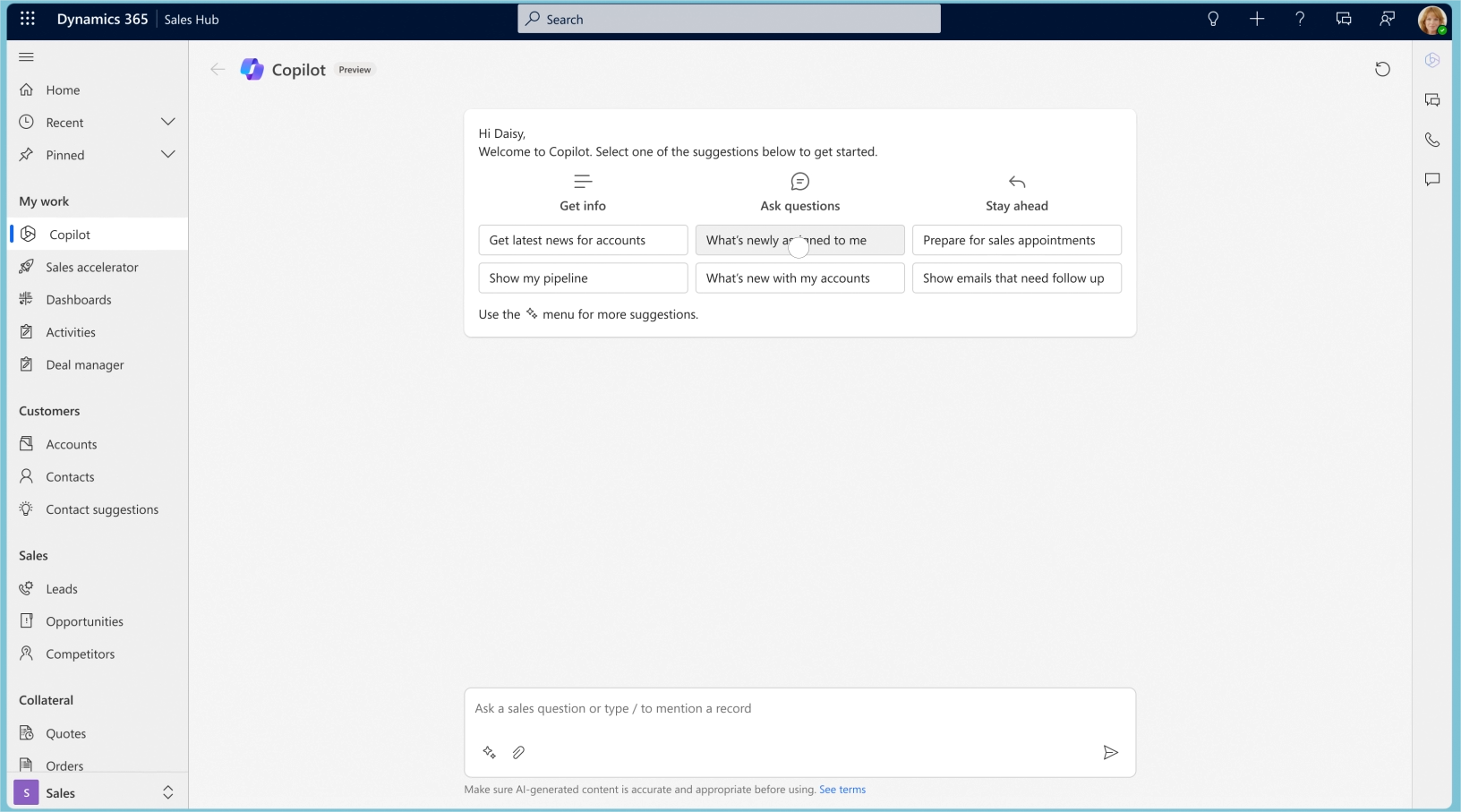
Task: Open Leads under Sales
Action: point(98,588)
